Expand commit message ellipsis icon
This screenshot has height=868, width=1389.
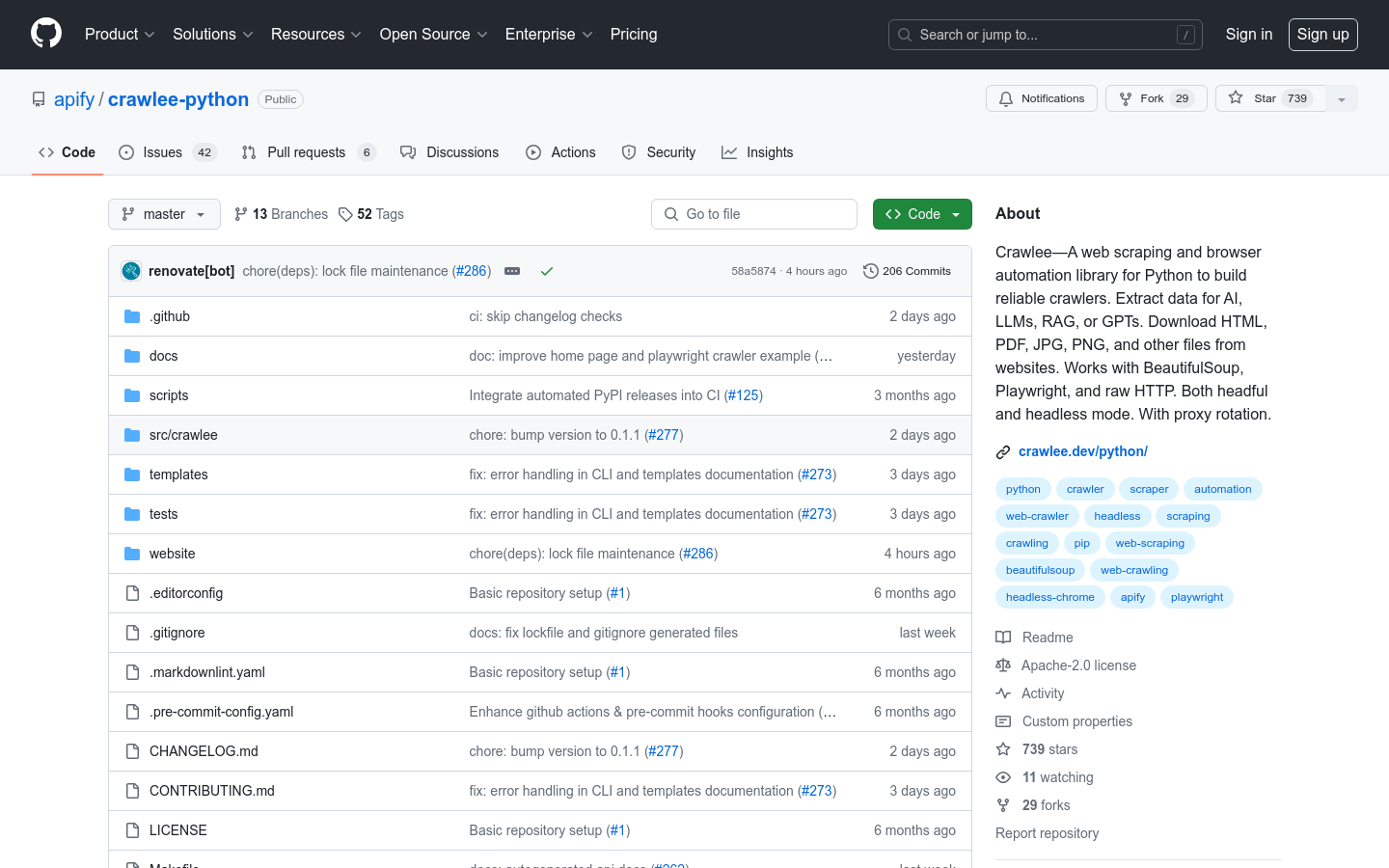(x=512, y=271)
